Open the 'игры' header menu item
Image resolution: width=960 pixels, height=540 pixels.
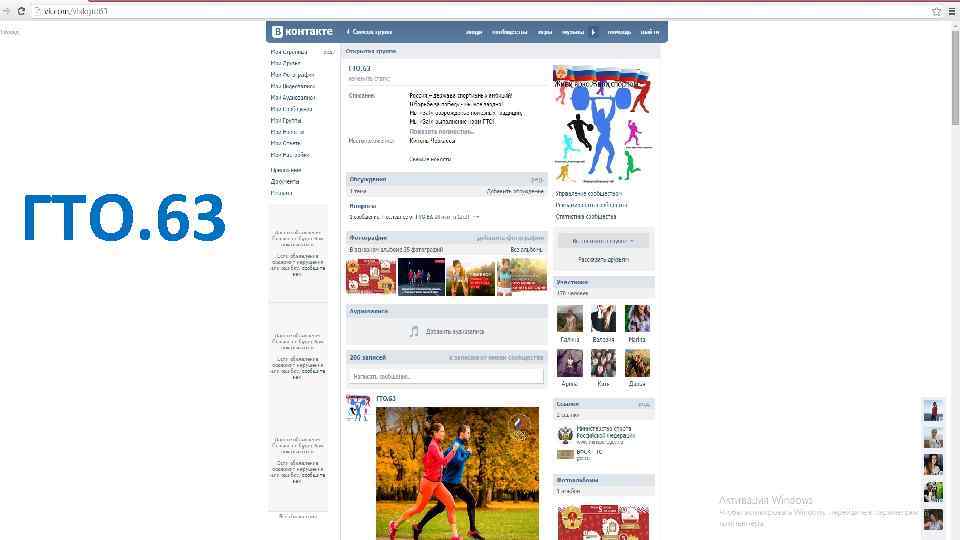(545, 32)
